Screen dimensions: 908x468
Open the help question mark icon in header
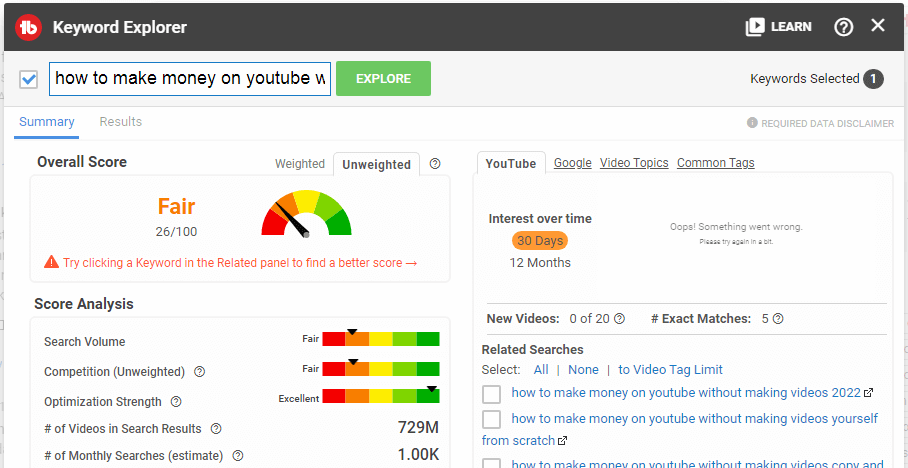(843, 27)
